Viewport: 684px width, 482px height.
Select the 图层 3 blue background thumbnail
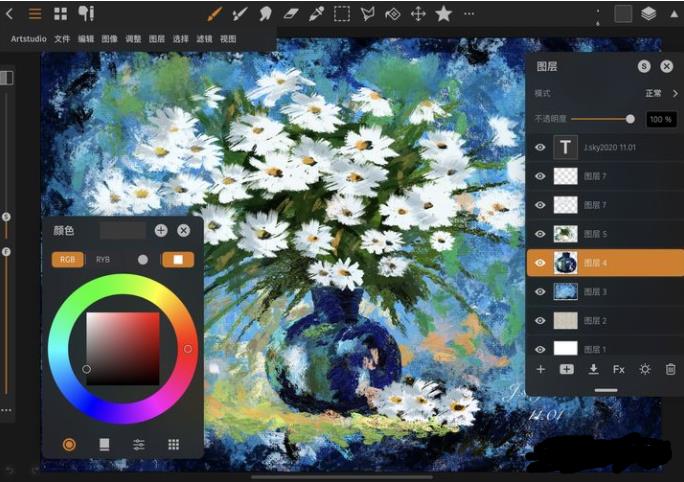click(565, 291)
